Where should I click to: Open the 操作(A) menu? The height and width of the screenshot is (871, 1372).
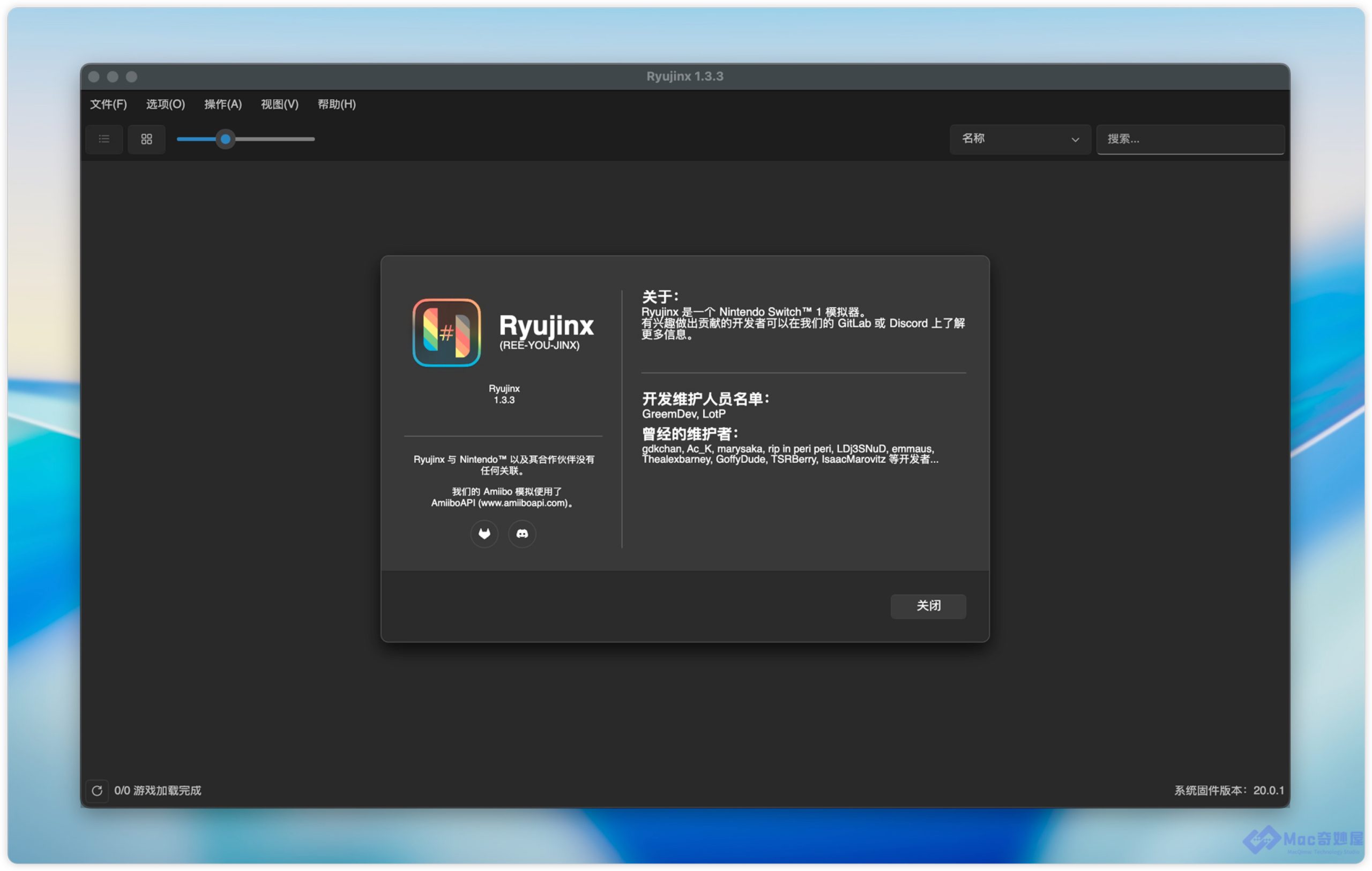[x=223, y=104]
